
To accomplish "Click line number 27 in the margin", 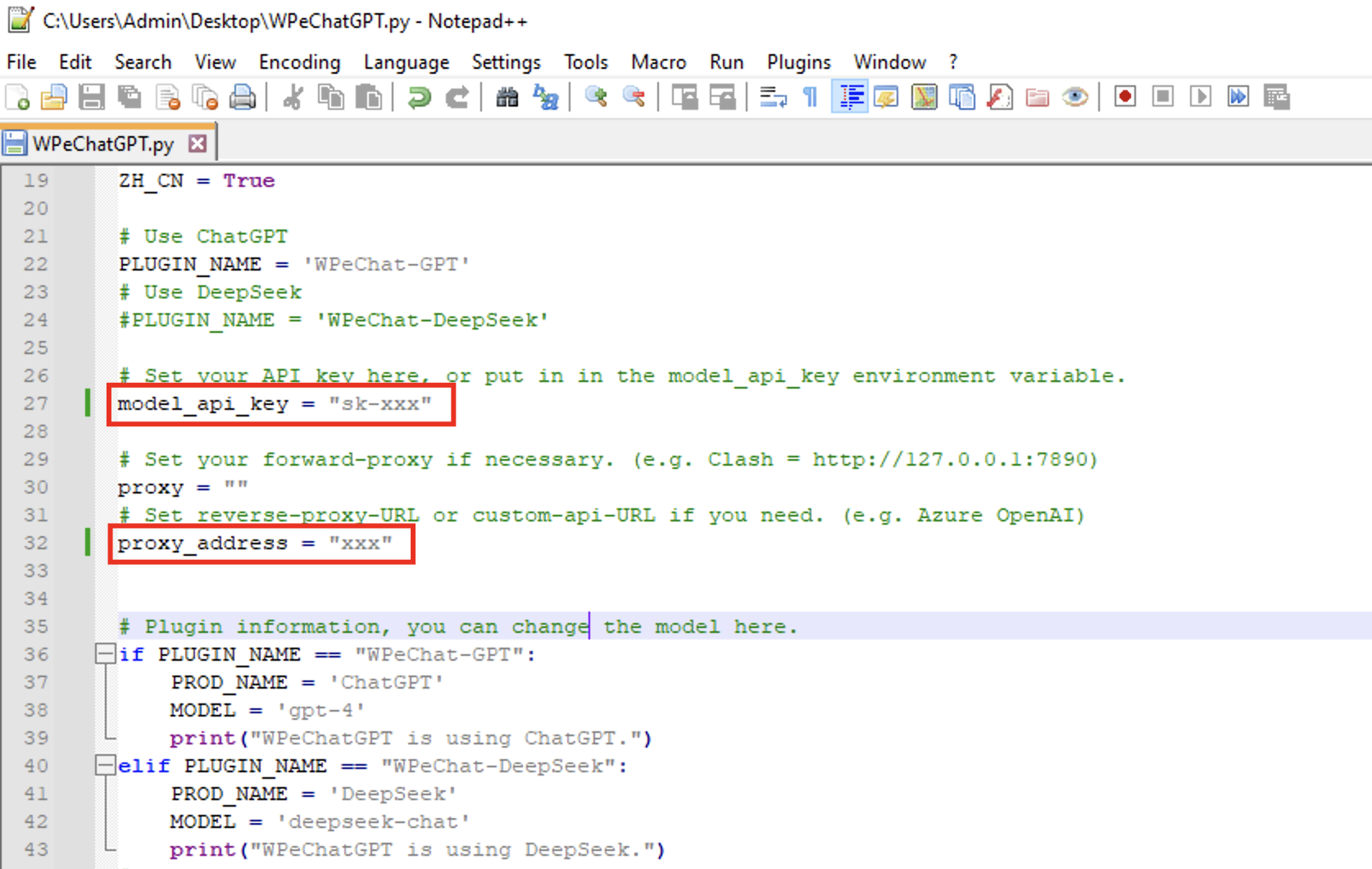I will (36, 403).
